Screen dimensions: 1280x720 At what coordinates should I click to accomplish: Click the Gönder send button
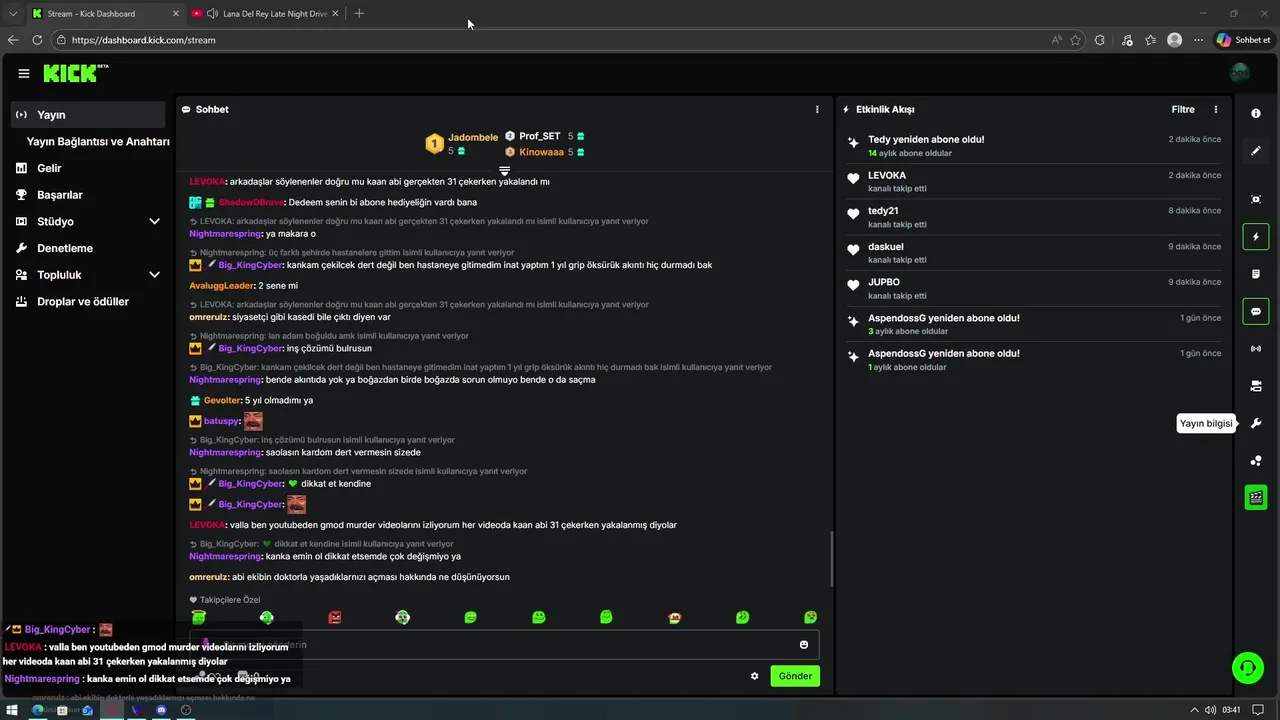[795, 676]
